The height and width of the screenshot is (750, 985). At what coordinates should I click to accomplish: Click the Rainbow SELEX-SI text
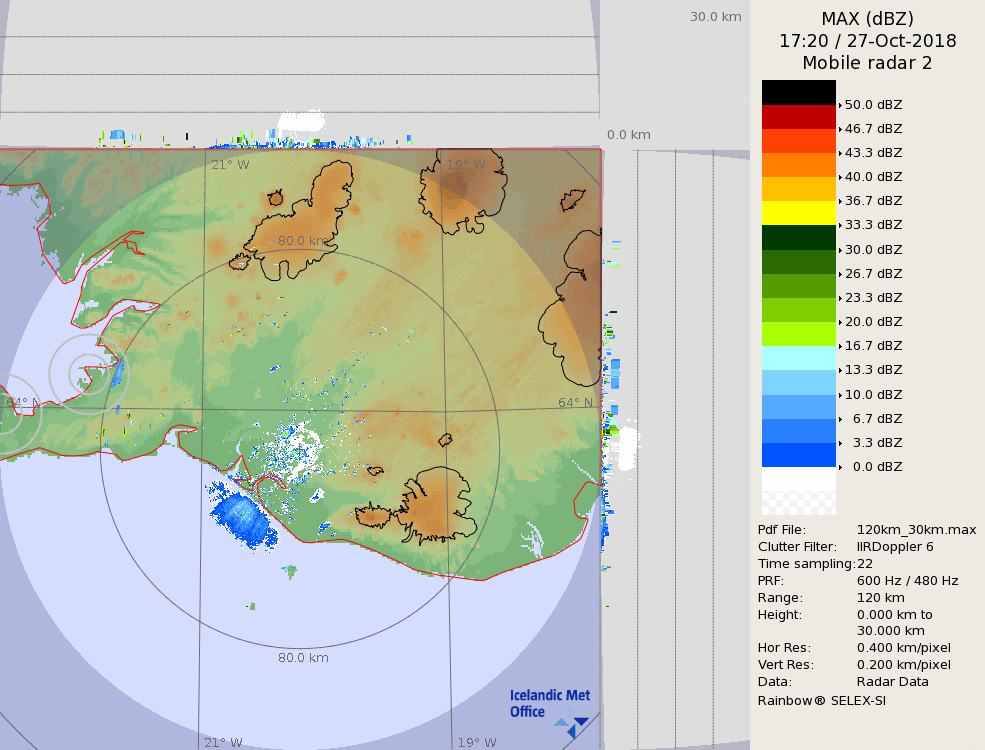pos(821,700)
